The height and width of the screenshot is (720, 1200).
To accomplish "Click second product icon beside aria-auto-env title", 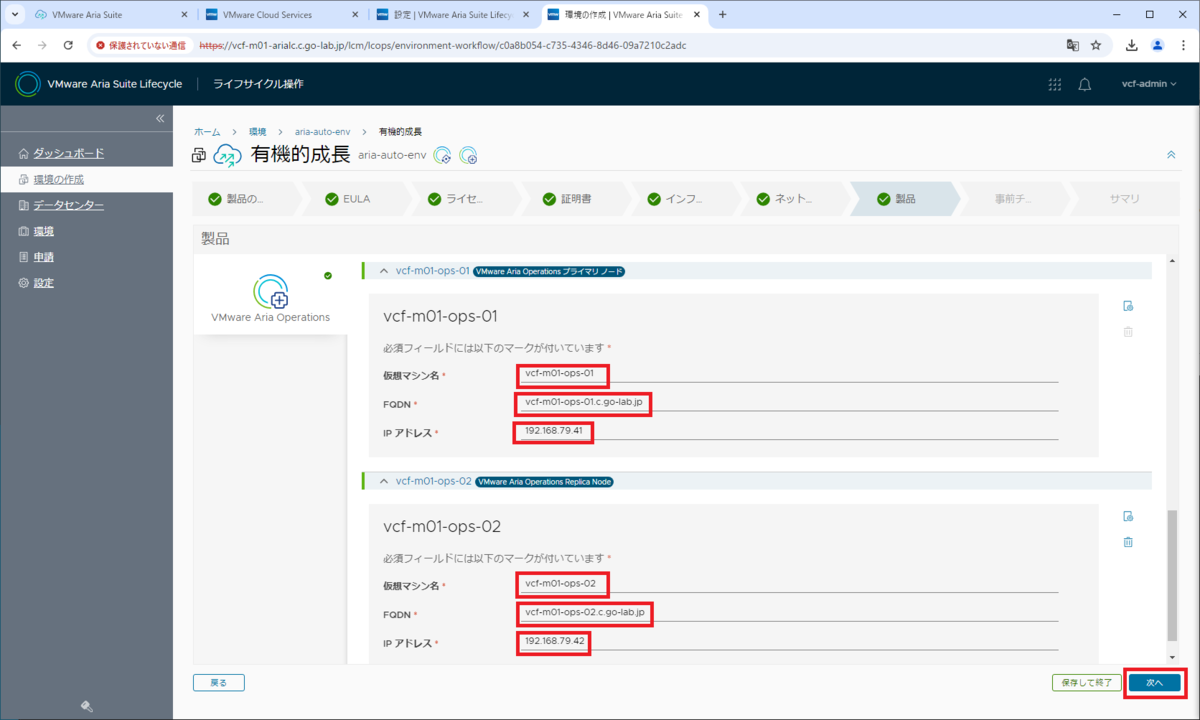I will coord(468,155).
